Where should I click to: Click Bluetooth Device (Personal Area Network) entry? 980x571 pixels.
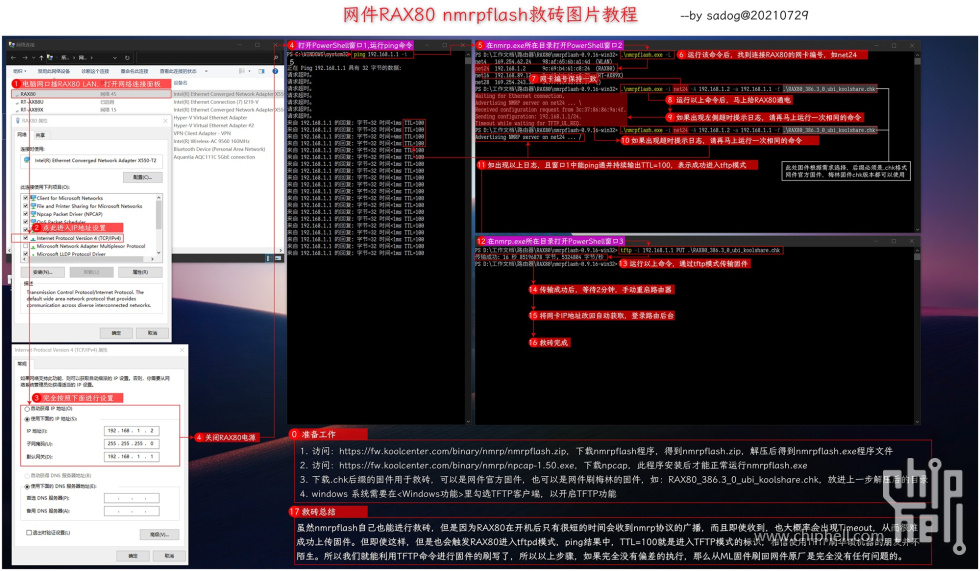click(219, 149)
